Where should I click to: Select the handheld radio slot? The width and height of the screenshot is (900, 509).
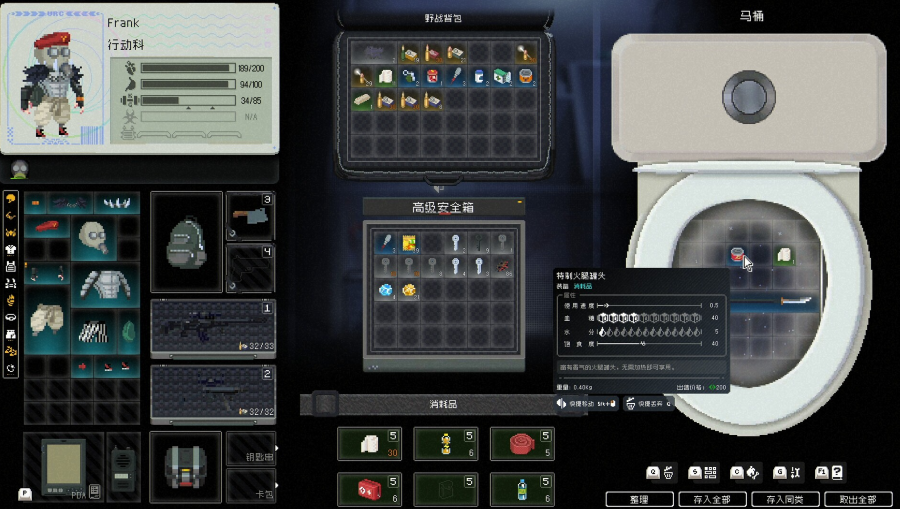coord(123,467)
